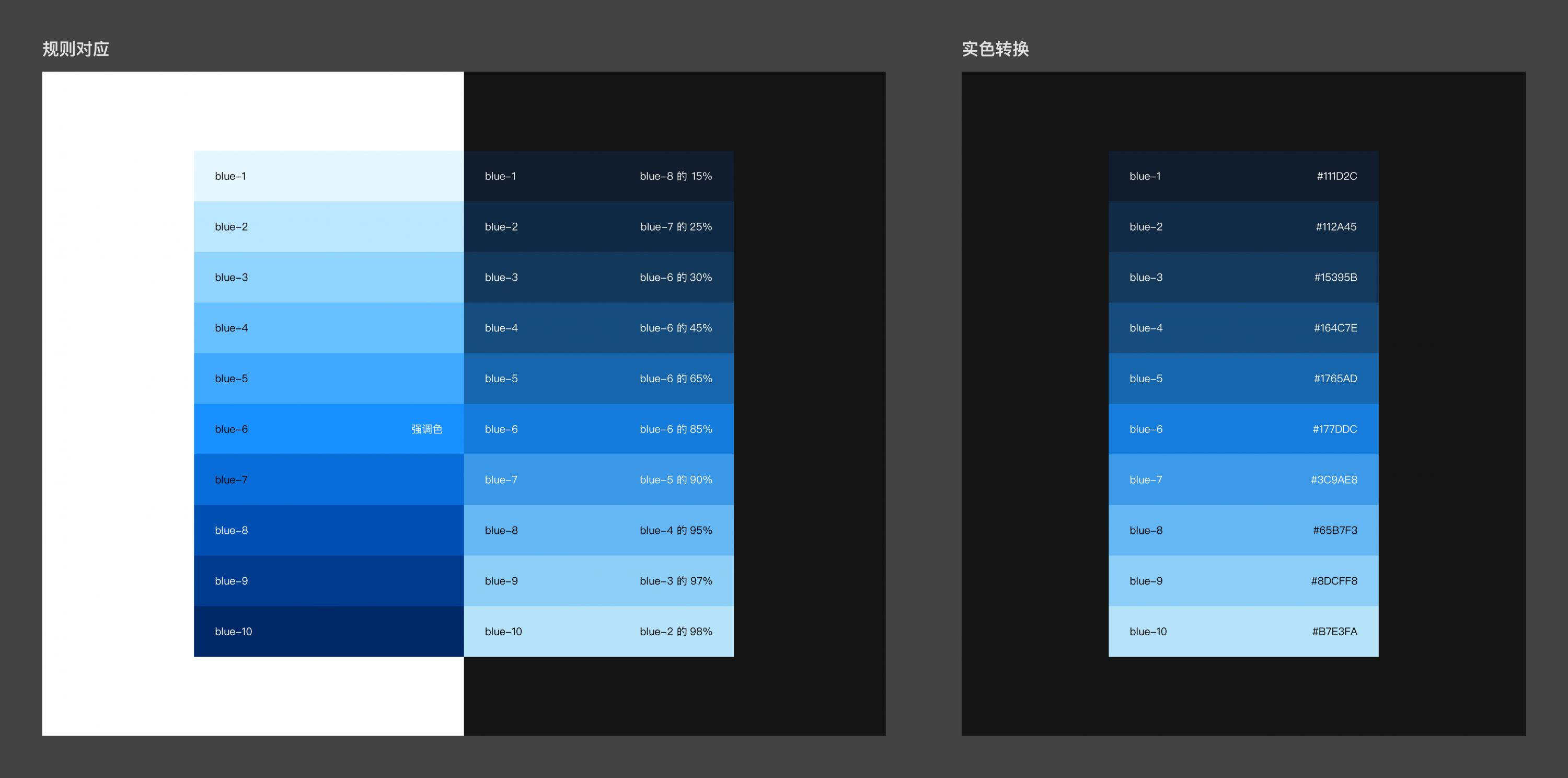Click the dark swatch blue-6 的 85%
The image size is (1568, 778).
(598, 429)
